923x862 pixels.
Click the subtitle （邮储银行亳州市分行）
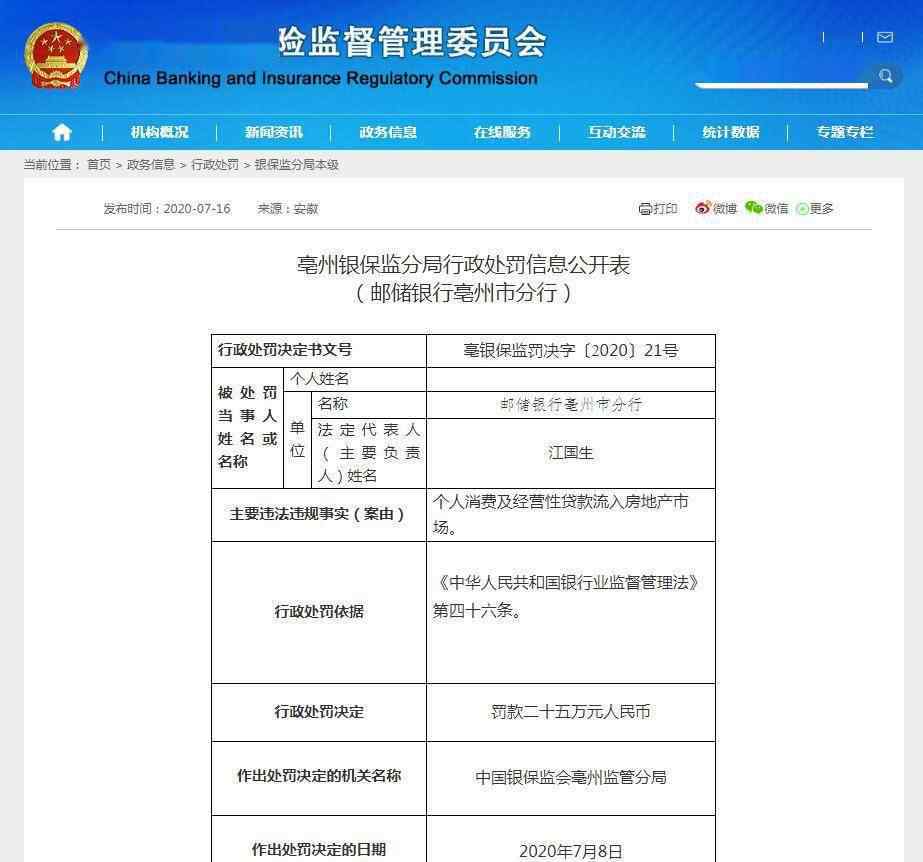tap(463, 293)
